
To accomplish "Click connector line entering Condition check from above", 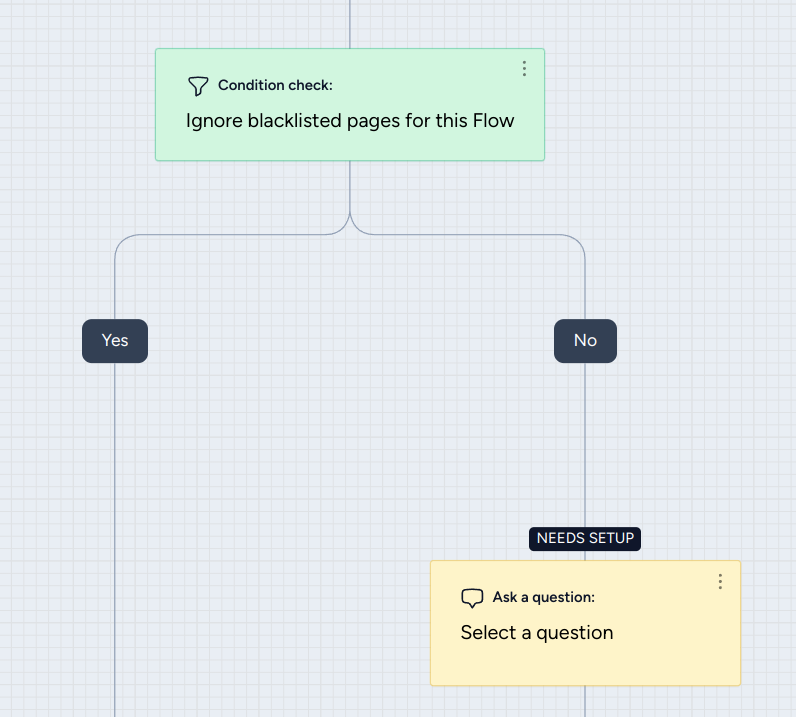I will [350, 24].
